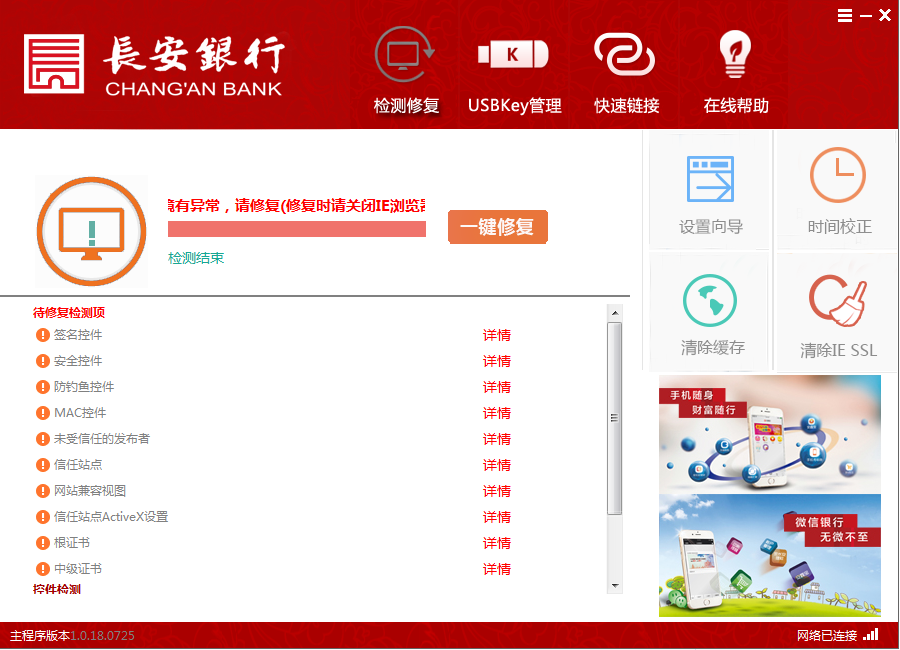The height and width of the screenshot is (650, 900).
Task: Click warning icon beside 未受信任的发布者
Action: pyautogui.click(x=42, y=439)
